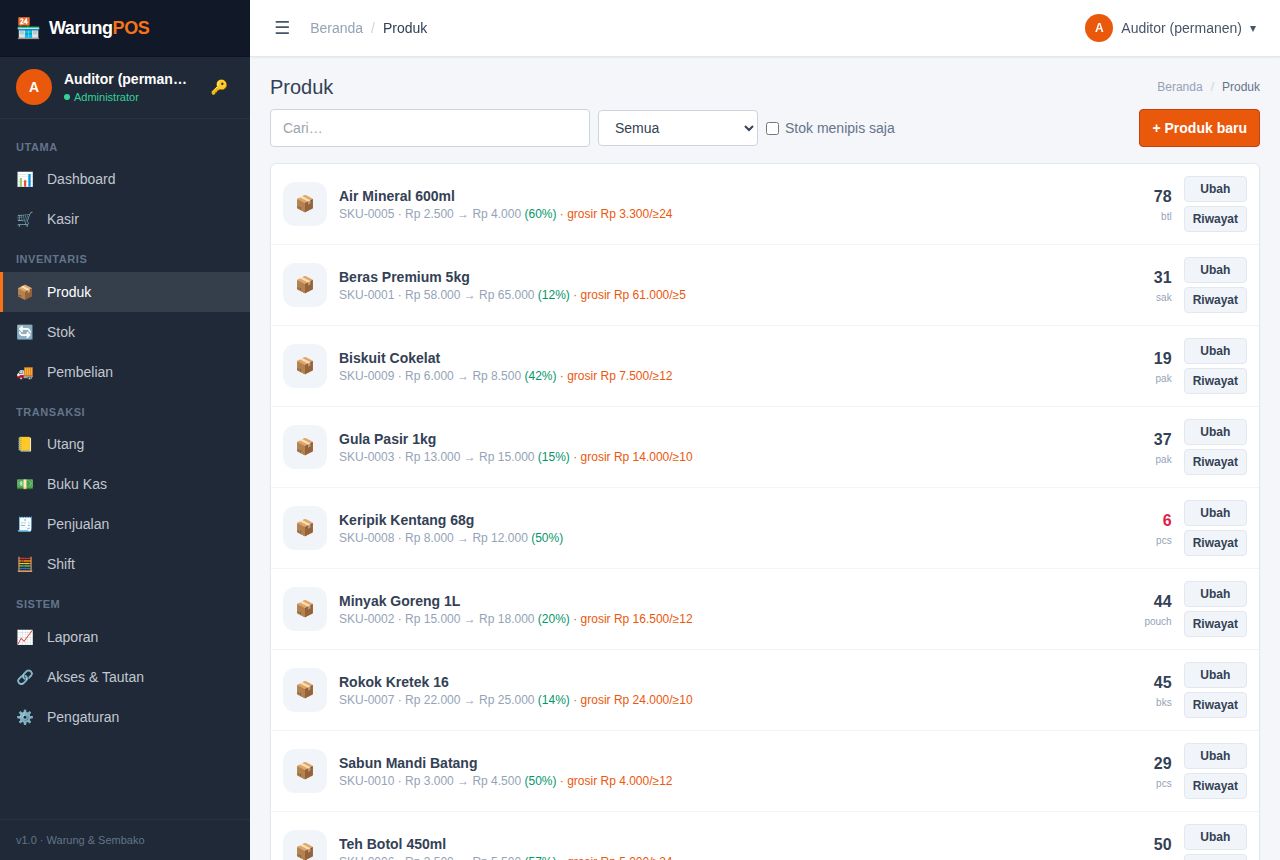Click Ubah for Beras Premium 5kg
The width and height of the screenshot is (1280, 860).
[x=1215, y=270]
